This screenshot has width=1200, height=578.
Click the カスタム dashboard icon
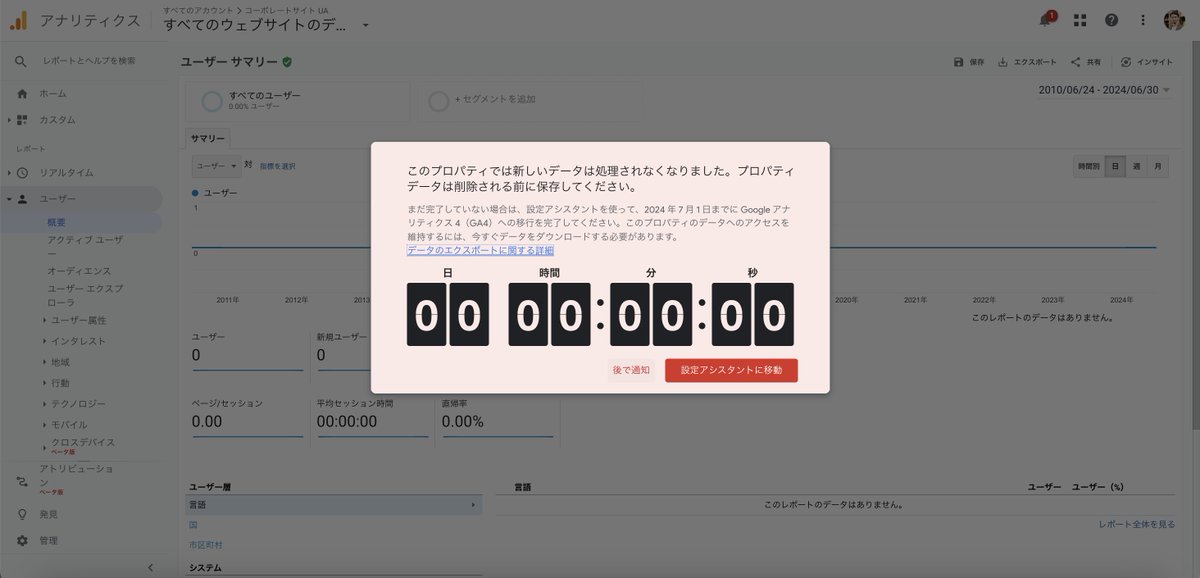pos(22,120)
